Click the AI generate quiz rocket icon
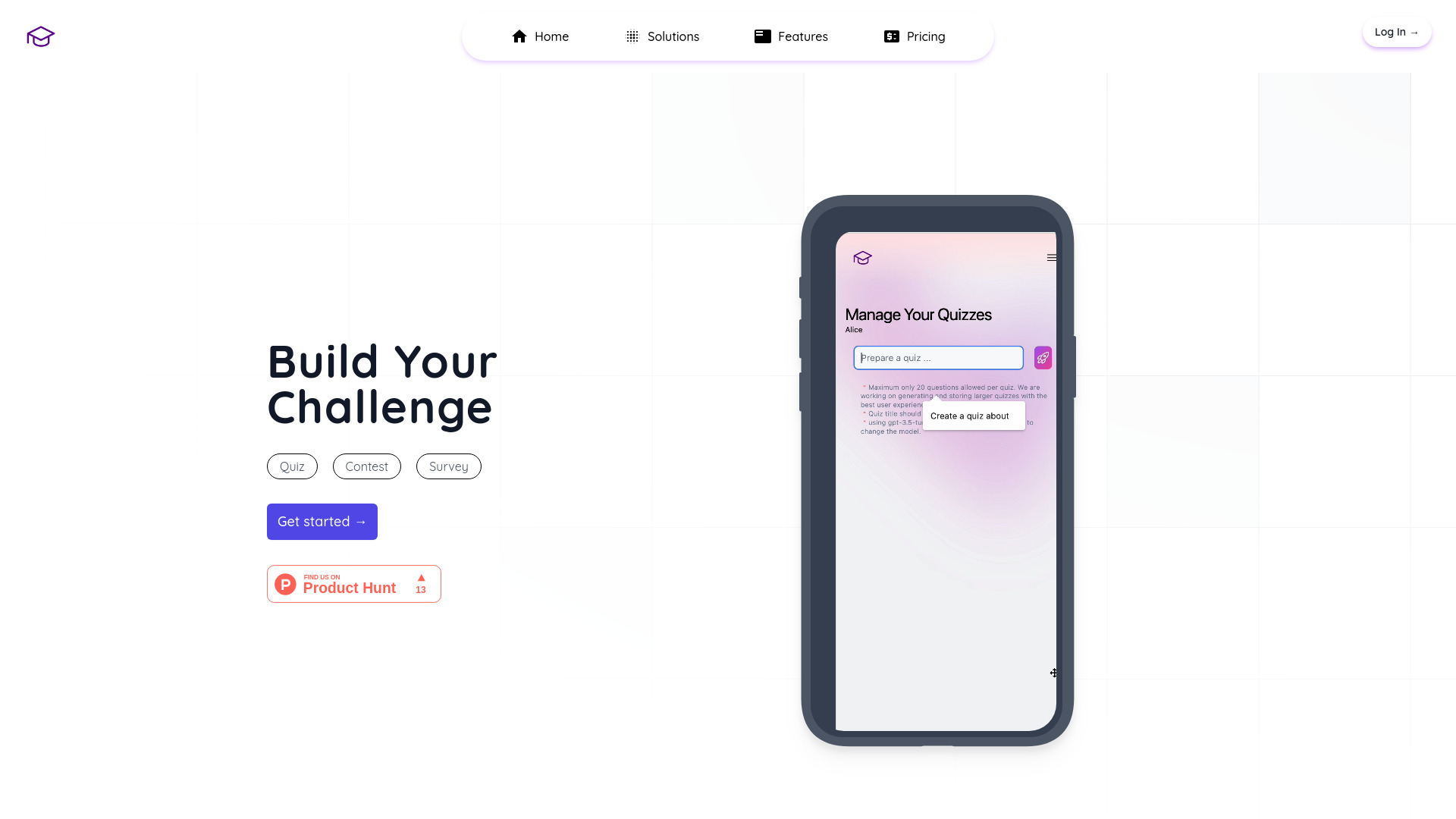The height and width of the screenshot is (819, 1456). [1043, 358]
